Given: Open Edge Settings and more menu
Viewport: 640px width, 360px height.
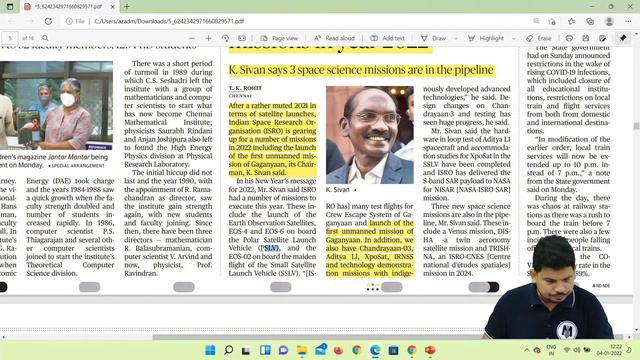Looking at the screenshot, I should coord(628,21).
